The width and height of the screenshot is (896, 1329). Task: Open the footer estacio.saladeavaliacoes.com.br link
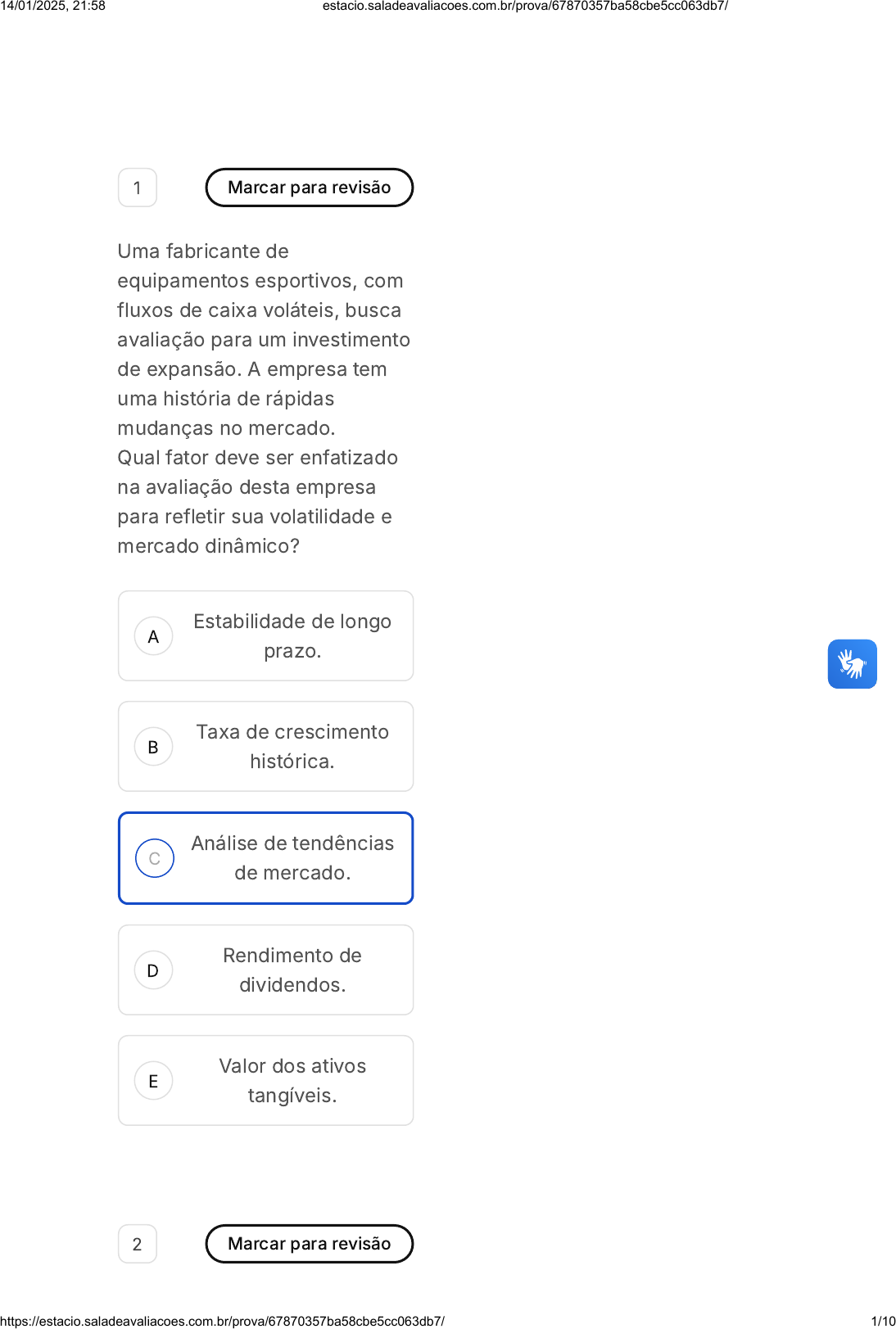tap(223, 1321)
